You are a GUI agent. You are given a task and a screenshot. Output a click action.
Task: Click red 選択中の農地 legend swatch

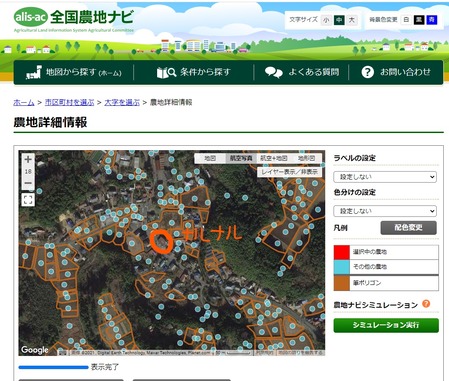342,252
